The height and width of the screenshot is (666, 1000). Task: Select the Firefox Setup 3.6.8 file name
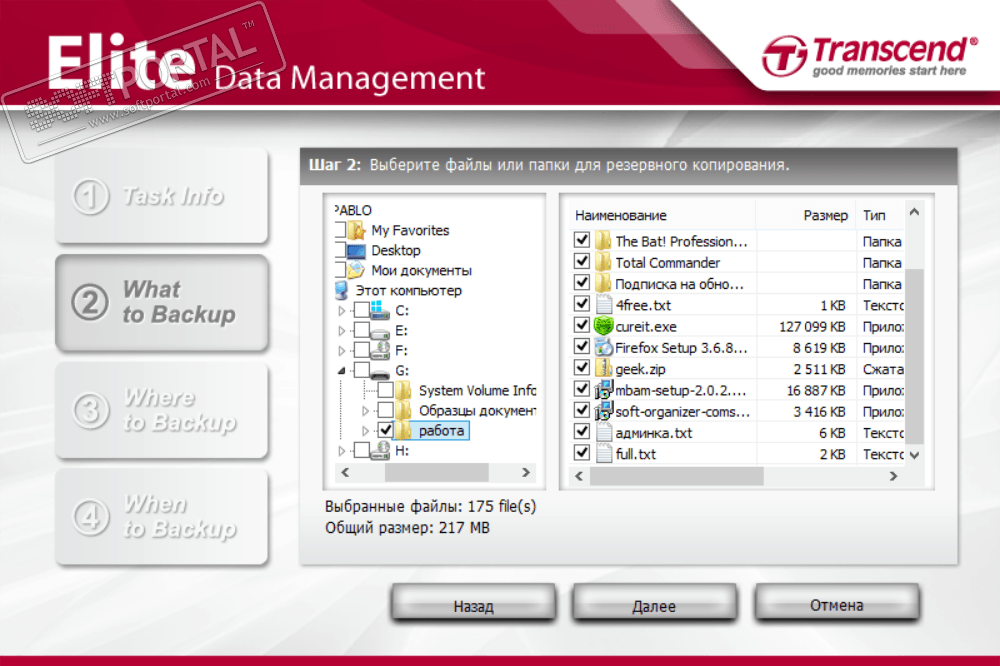coord(681,348)
